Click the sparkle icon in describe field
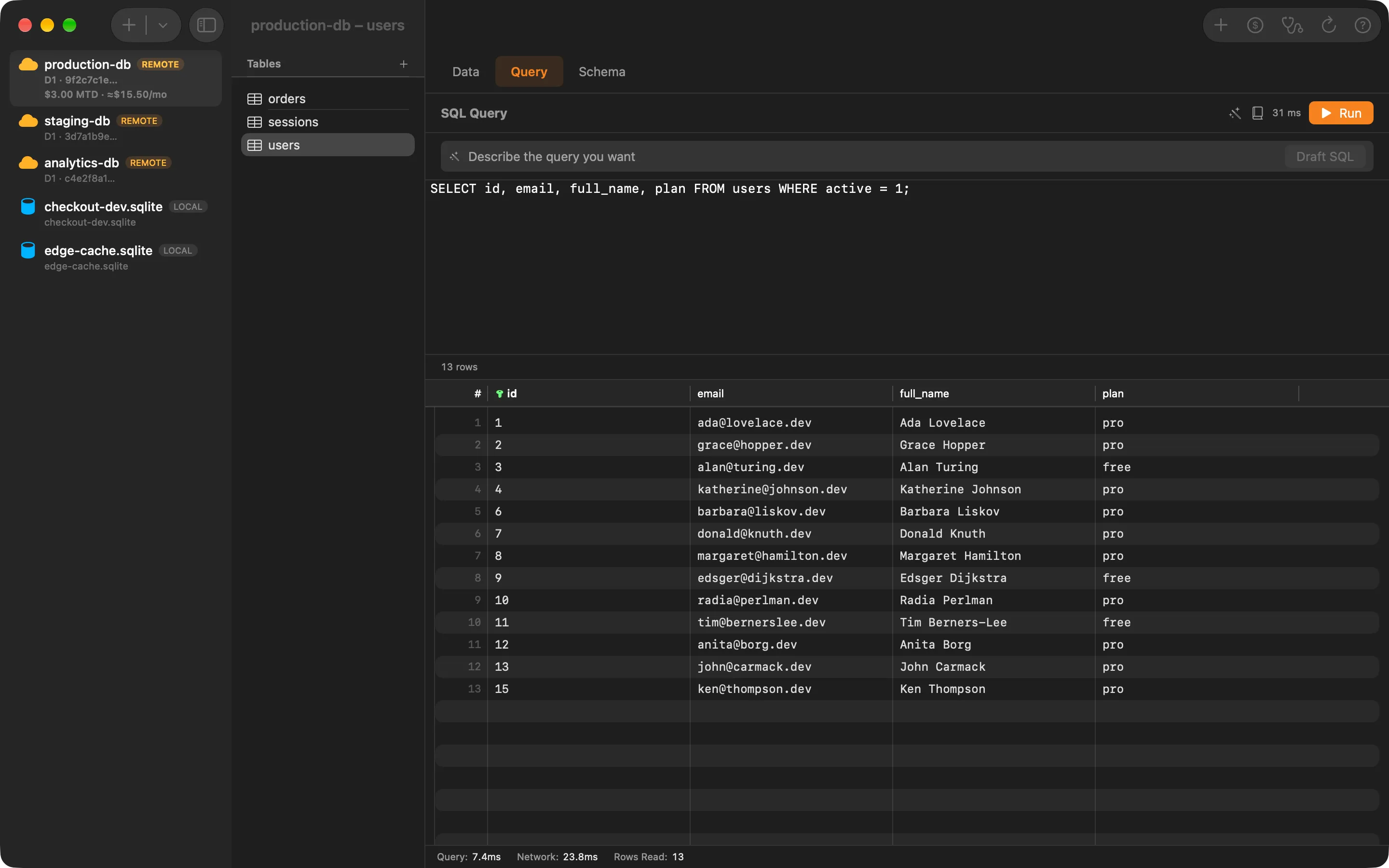The image size is (1389, 868). click(x=455, y=156)
